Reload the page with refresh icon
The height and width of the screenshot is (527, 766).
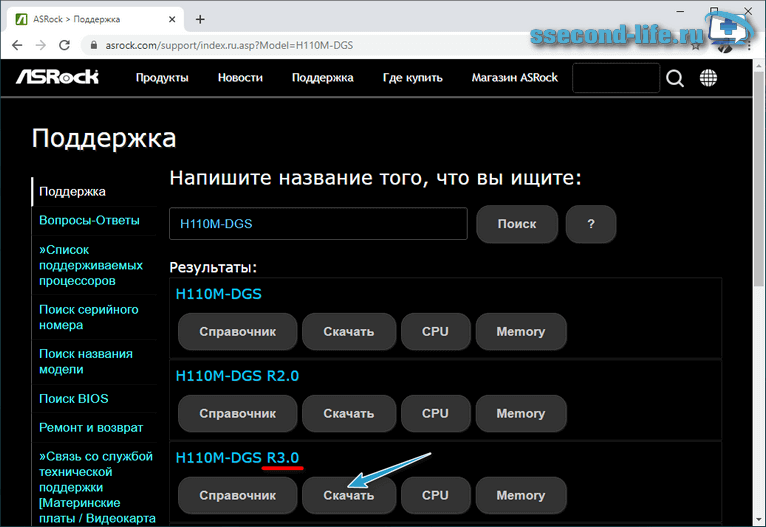pyautogui.click(x=64, y=45)
